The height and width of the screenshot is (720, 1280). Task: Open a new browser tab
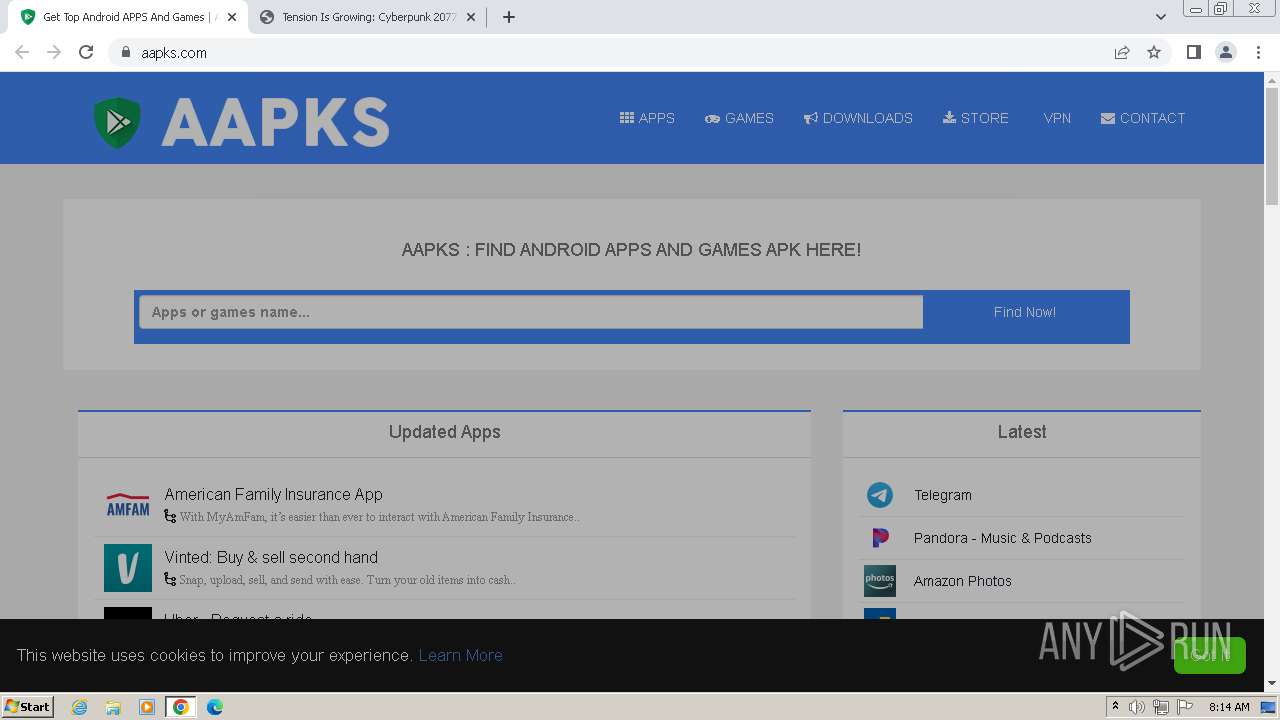point(509,17)
